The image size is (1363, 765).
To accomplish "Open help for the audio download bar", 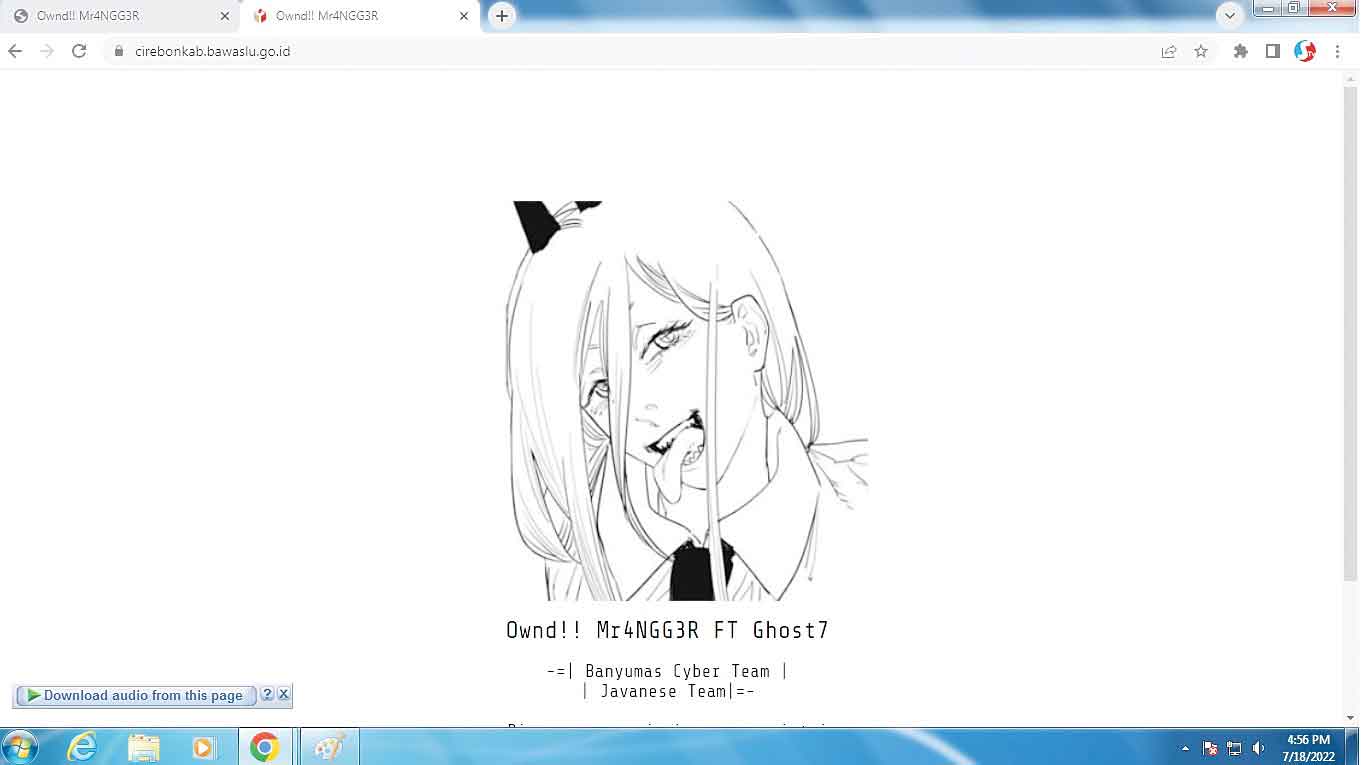I will (x=267, y=694).
